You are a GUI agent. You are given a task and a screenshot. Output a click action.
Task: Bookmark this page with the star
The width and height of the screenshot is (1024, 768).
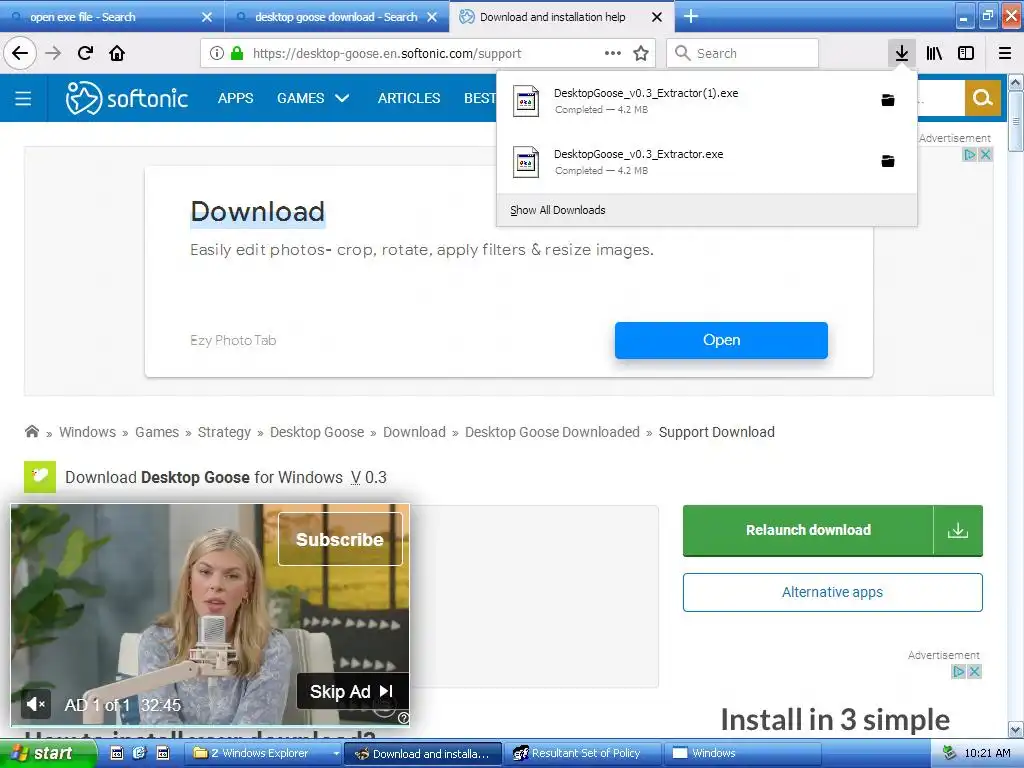tap(641, 53)
